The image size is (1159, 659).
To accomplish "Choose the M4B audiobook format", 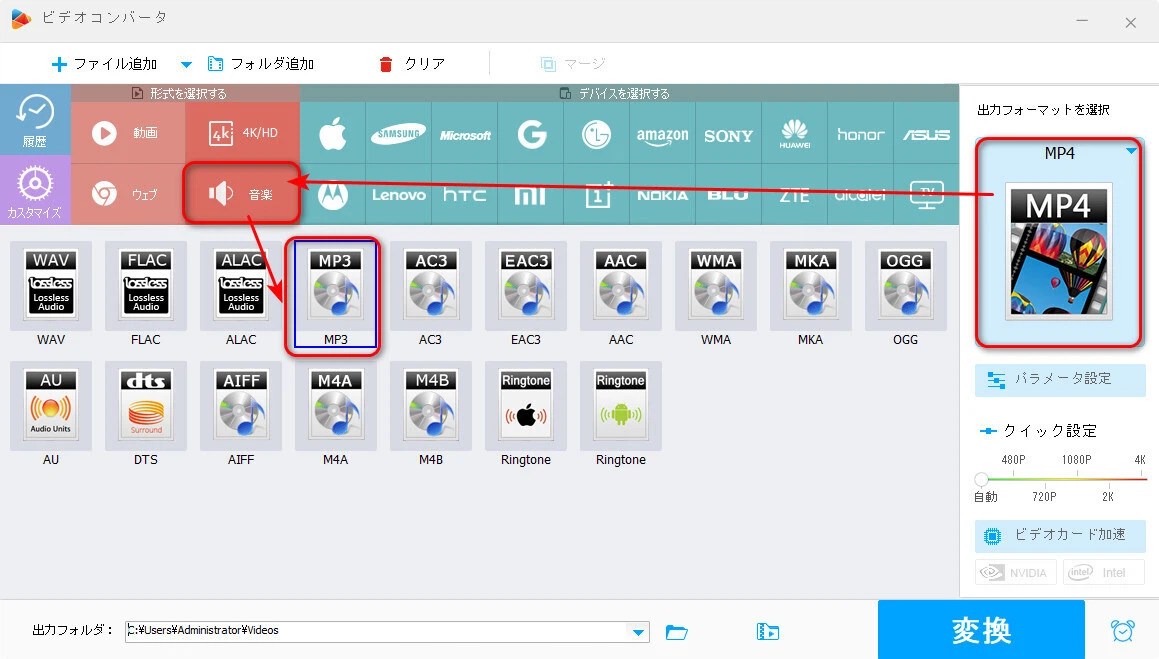I will click(x=431, y=406).
